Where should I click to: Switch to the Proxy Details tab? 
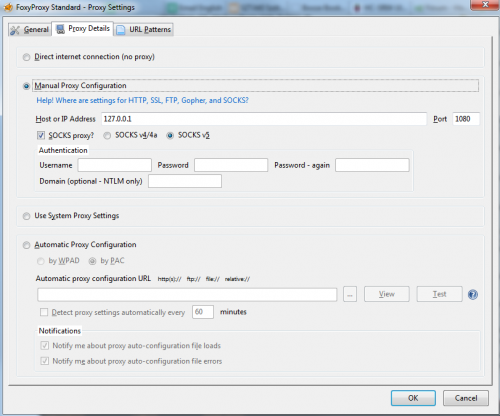click(83, 29)
